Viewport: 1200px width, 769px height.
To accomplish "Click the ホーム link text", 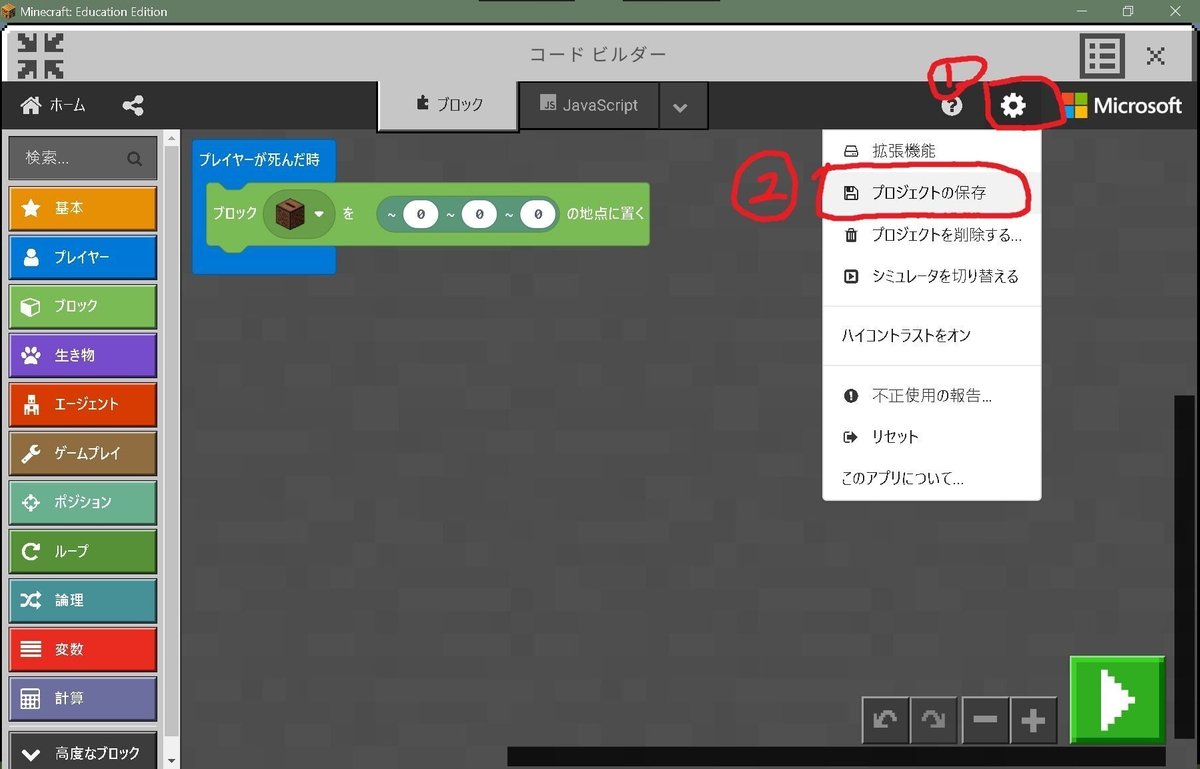I will point(68,105).
